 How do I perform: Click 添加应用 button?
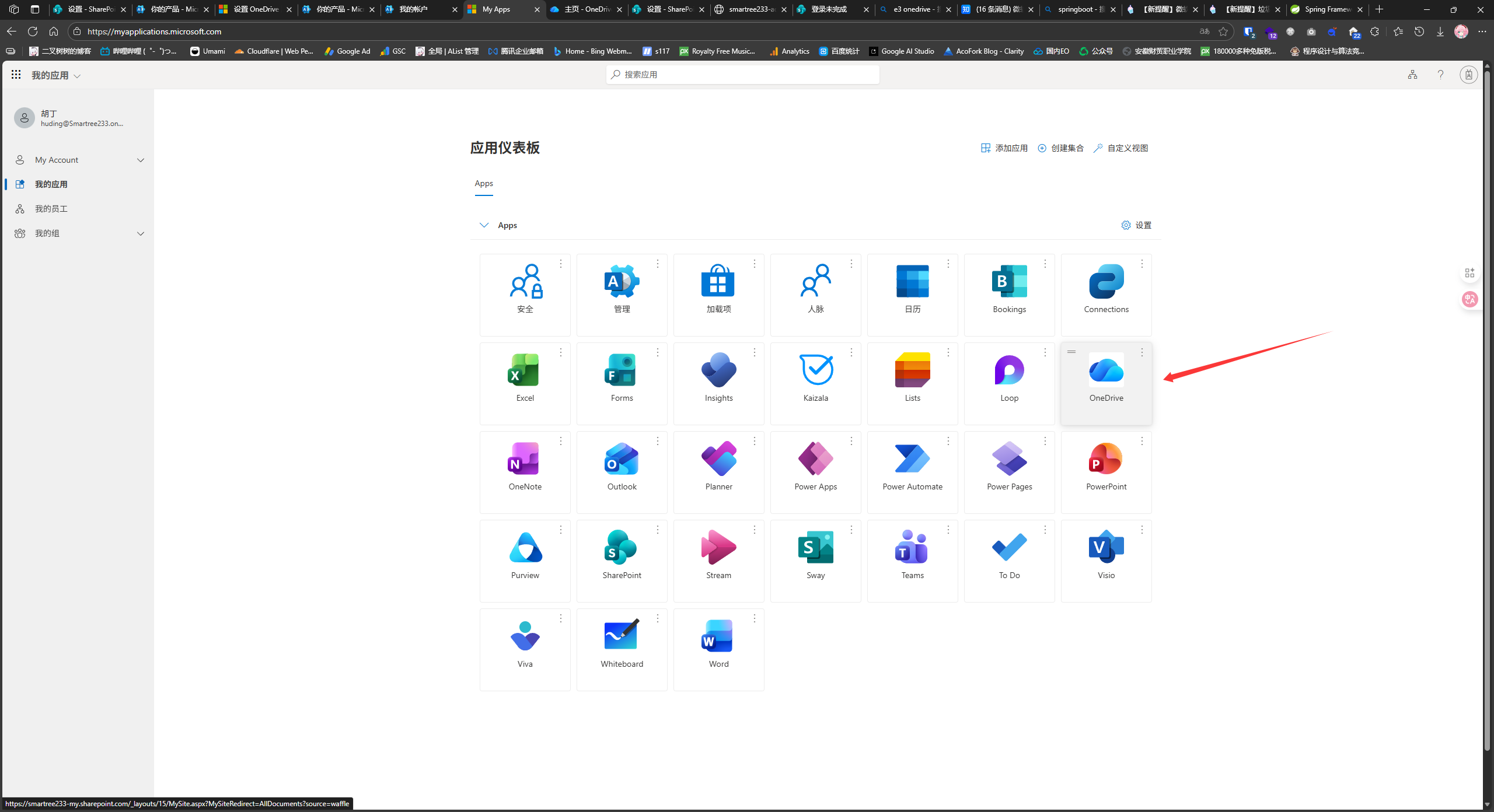tap(1004, 148)
